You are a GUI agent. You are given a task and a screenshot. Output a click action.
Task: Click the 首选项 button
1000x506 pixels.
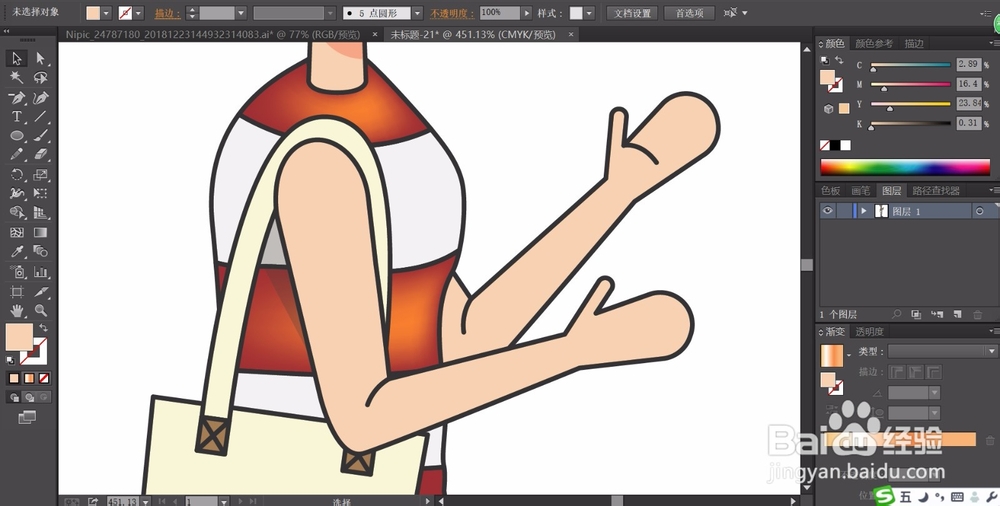coord(689,13)
